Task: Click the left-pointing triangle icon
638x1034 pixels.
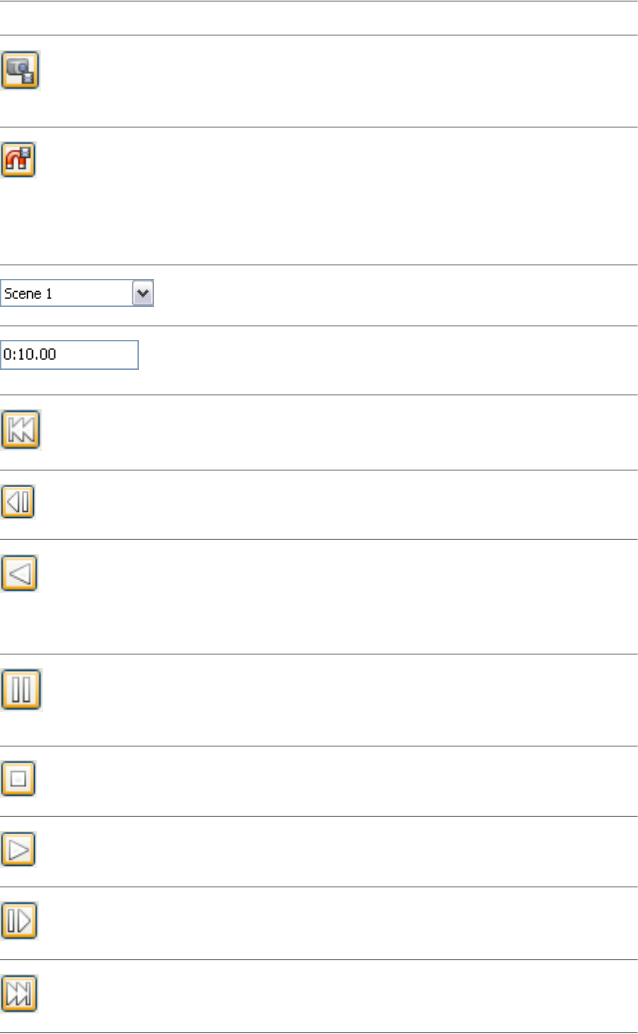Action: click(20, 574)
